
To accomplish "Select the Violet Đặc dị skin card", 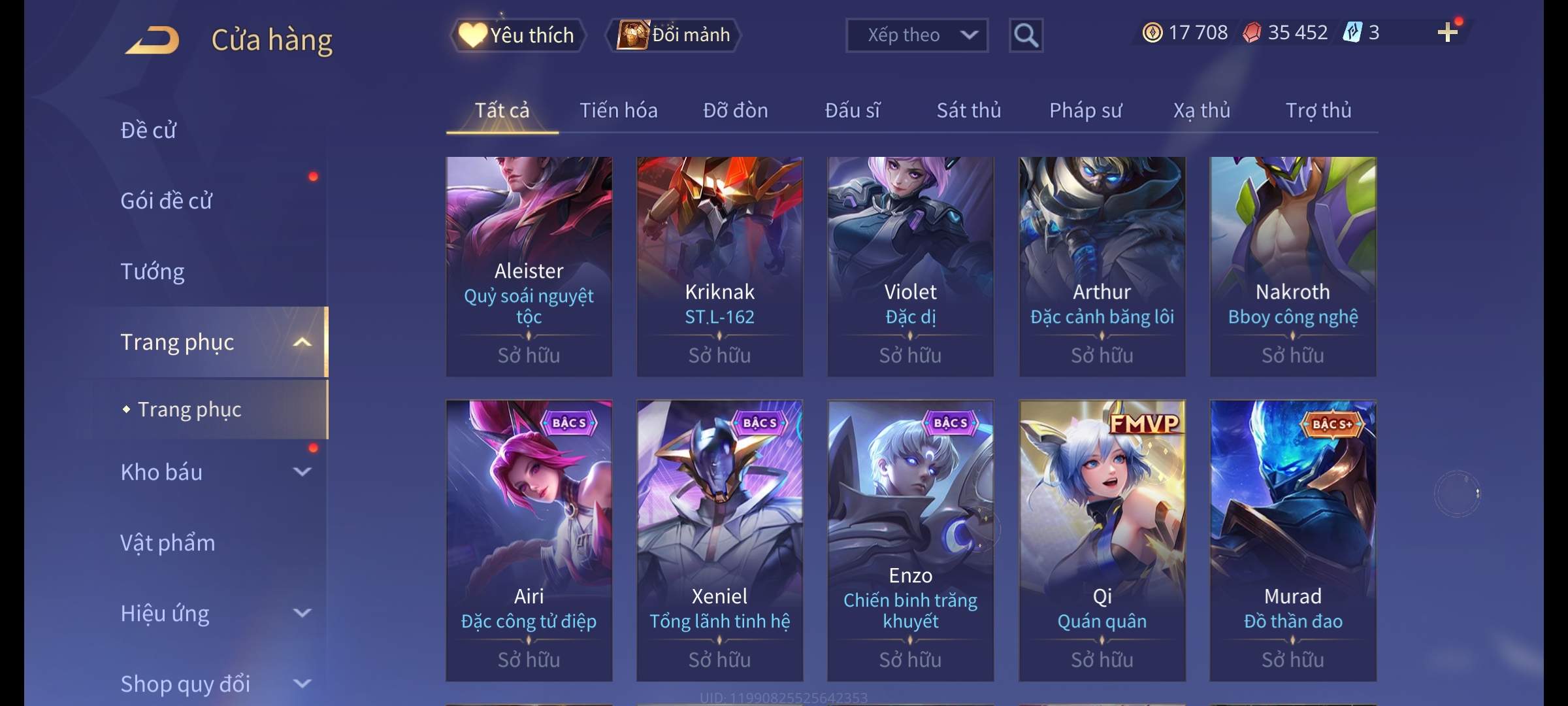I will [911, 267].
